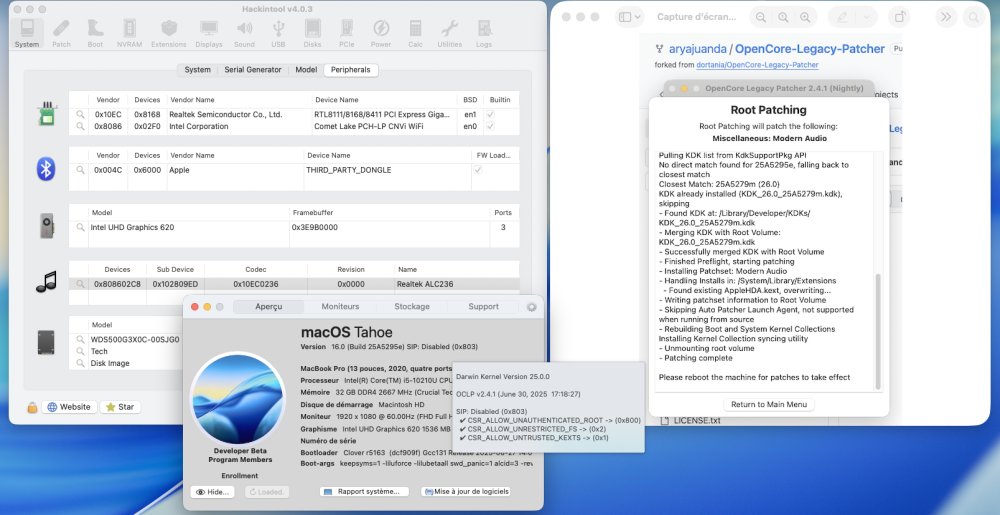
Task: Open the PCIe section in Hackintool
Action: 347,33
